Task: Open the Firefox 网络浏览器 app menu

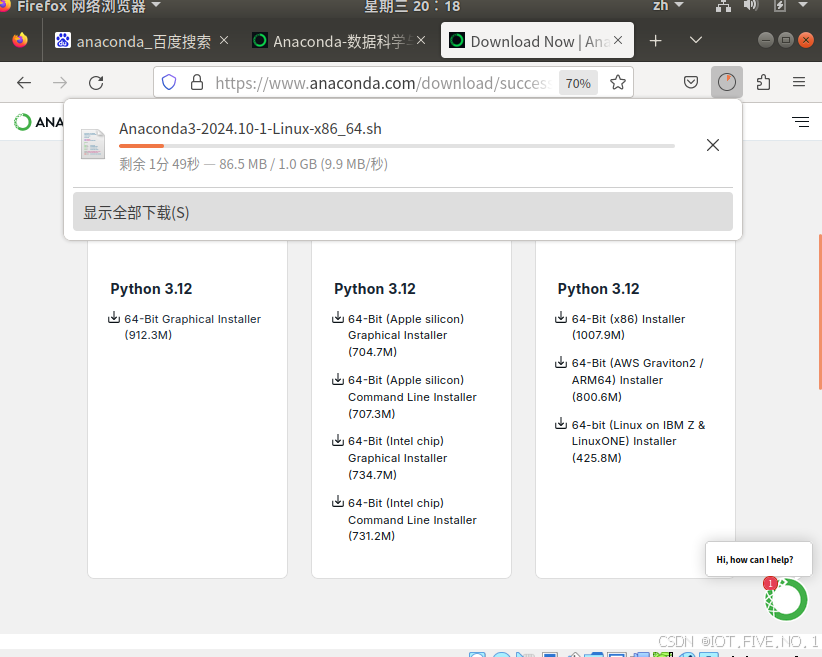Action: (x=80, y=7)
